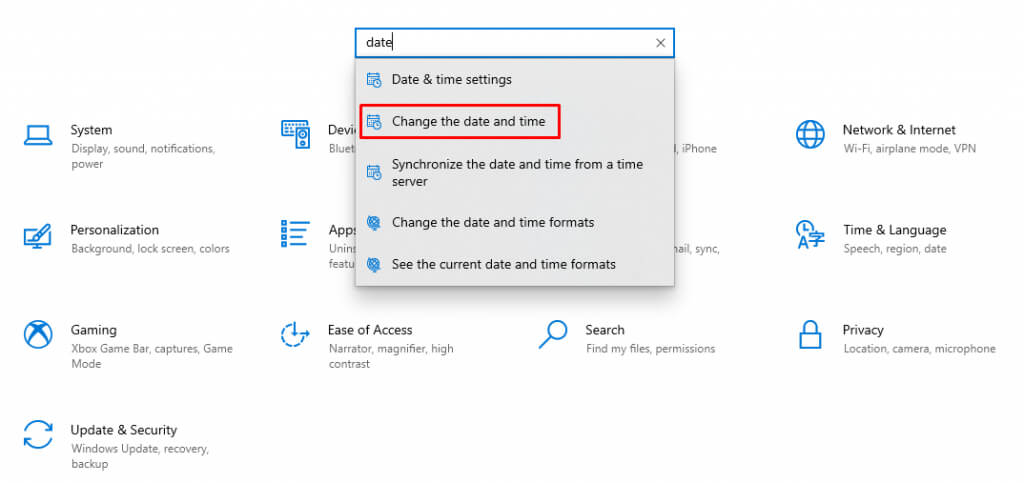Open See the current date and time formats
Viewport: 1024px width, 483px height.
(503, 265)
